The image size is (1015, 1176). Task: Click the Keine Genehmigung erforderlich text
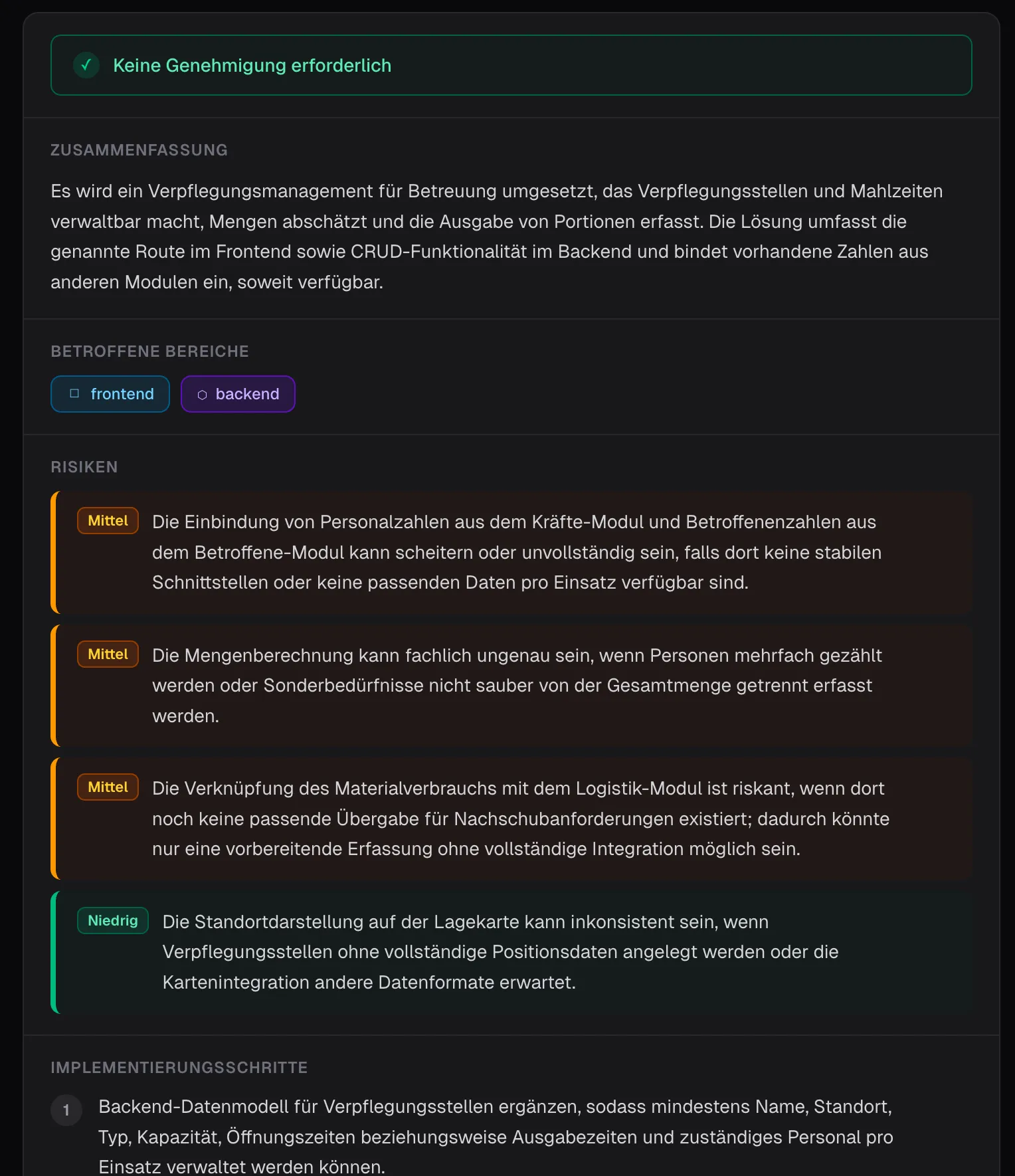pyautogui.click(x=252, y=65)
